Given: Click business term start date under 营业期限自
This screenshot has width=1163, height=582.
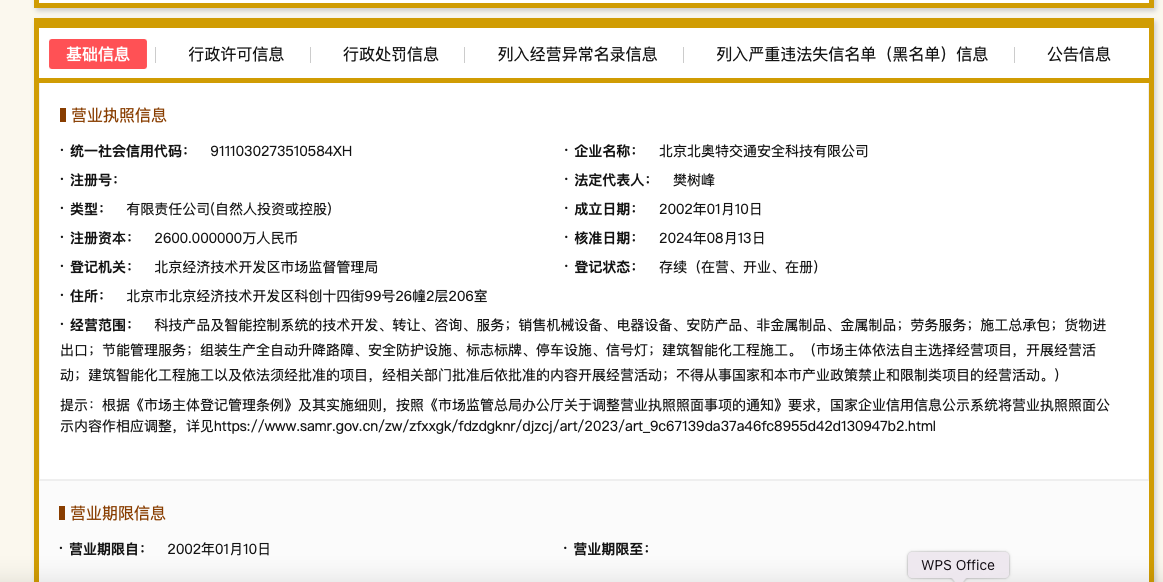Looking at the screenshot, I should point(219,549).
